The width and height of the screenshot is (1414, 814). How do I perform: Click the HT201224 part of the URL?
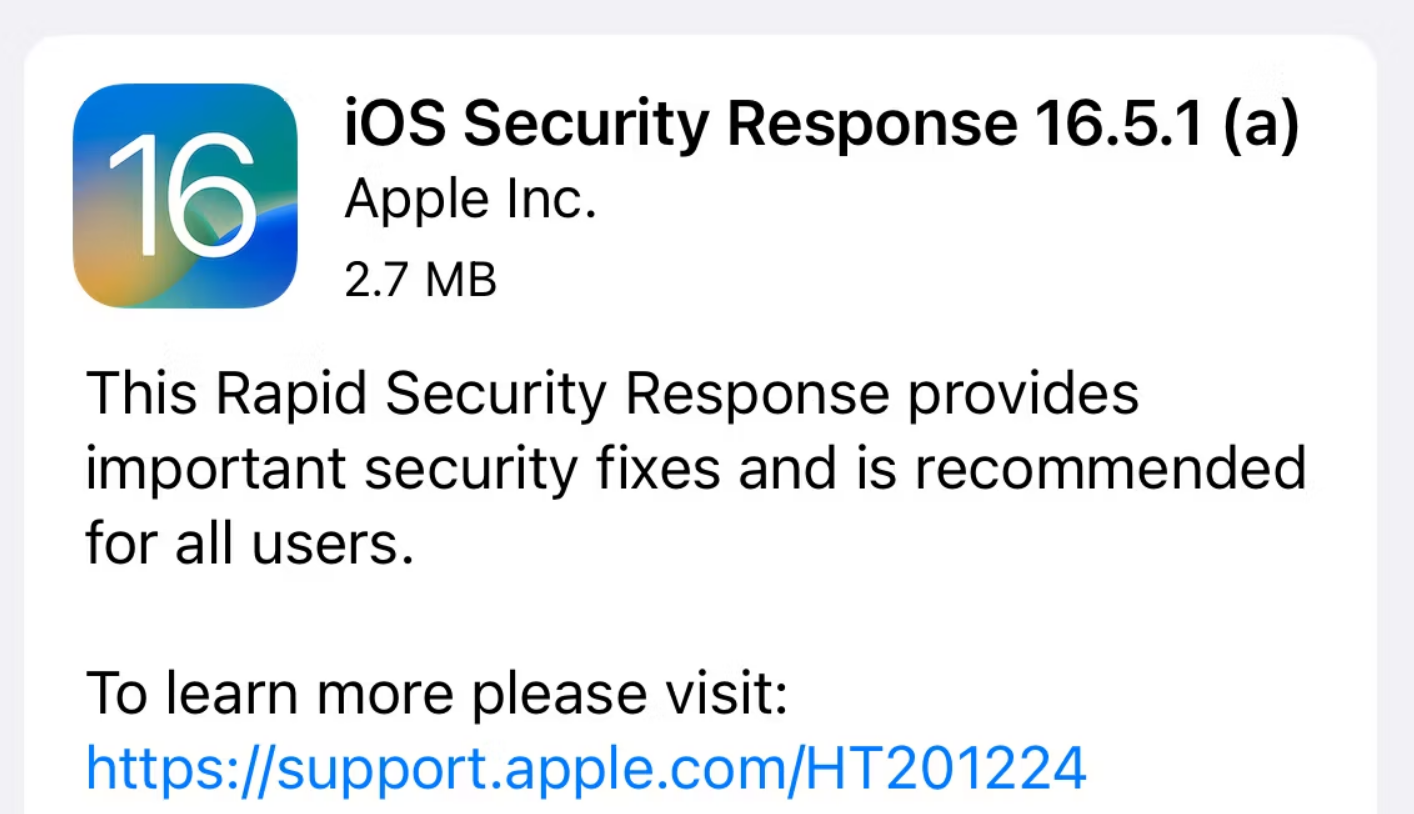coord(946,766)
